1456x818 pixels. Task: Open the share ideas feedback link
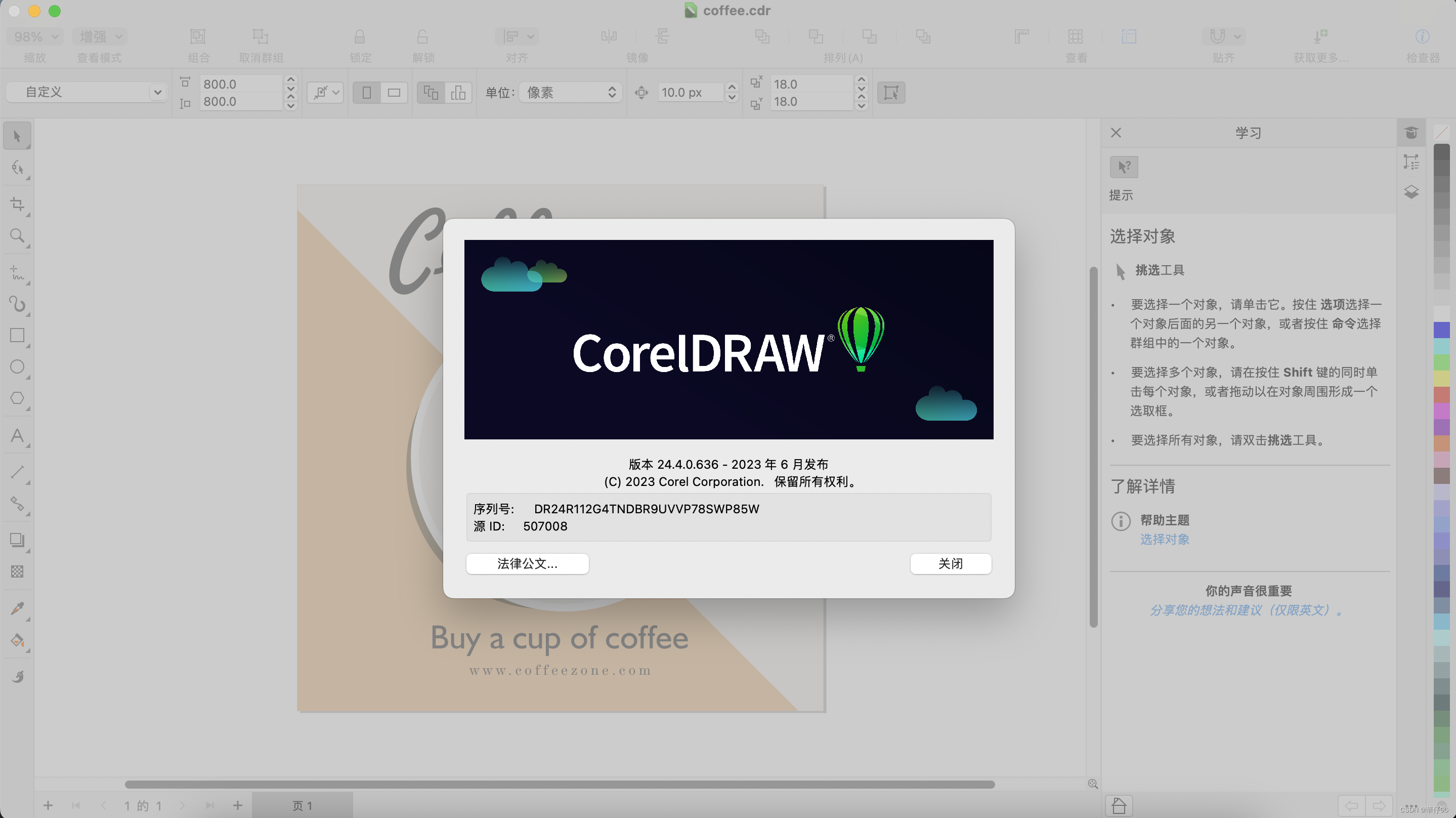1247,610
